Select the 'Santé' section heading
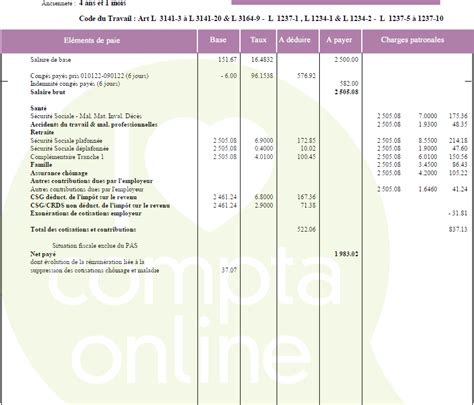The image size is (474, 405). [38, 108]
